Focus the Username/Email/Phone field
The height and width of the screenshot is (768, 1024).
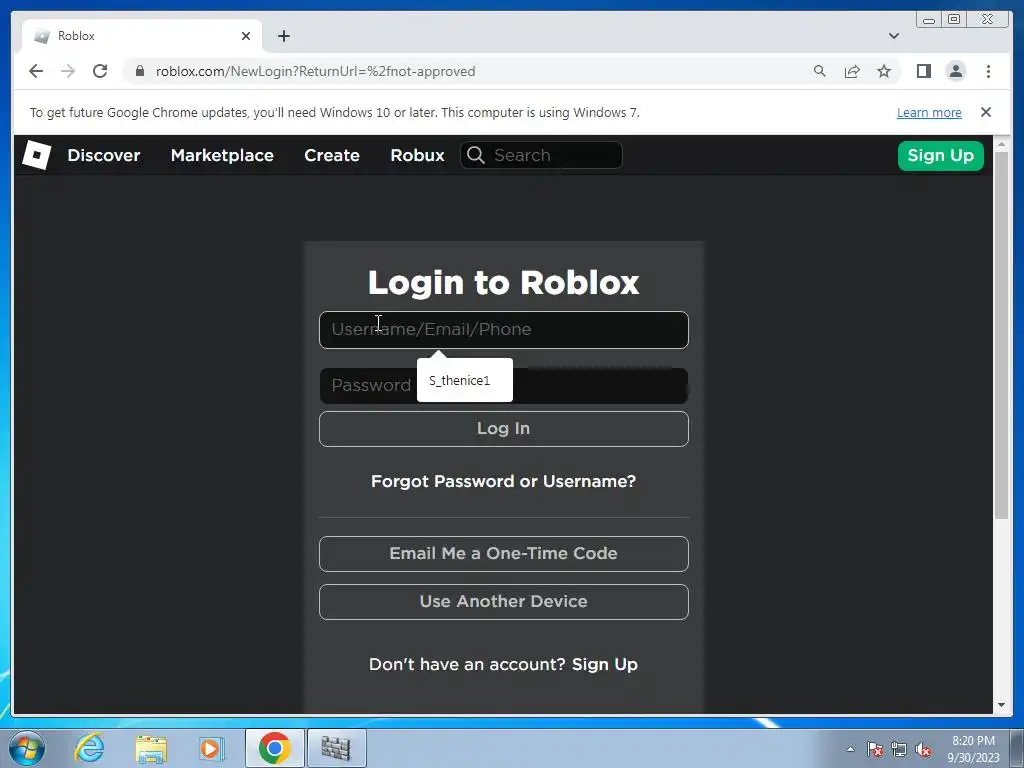(x=504, y=330)
